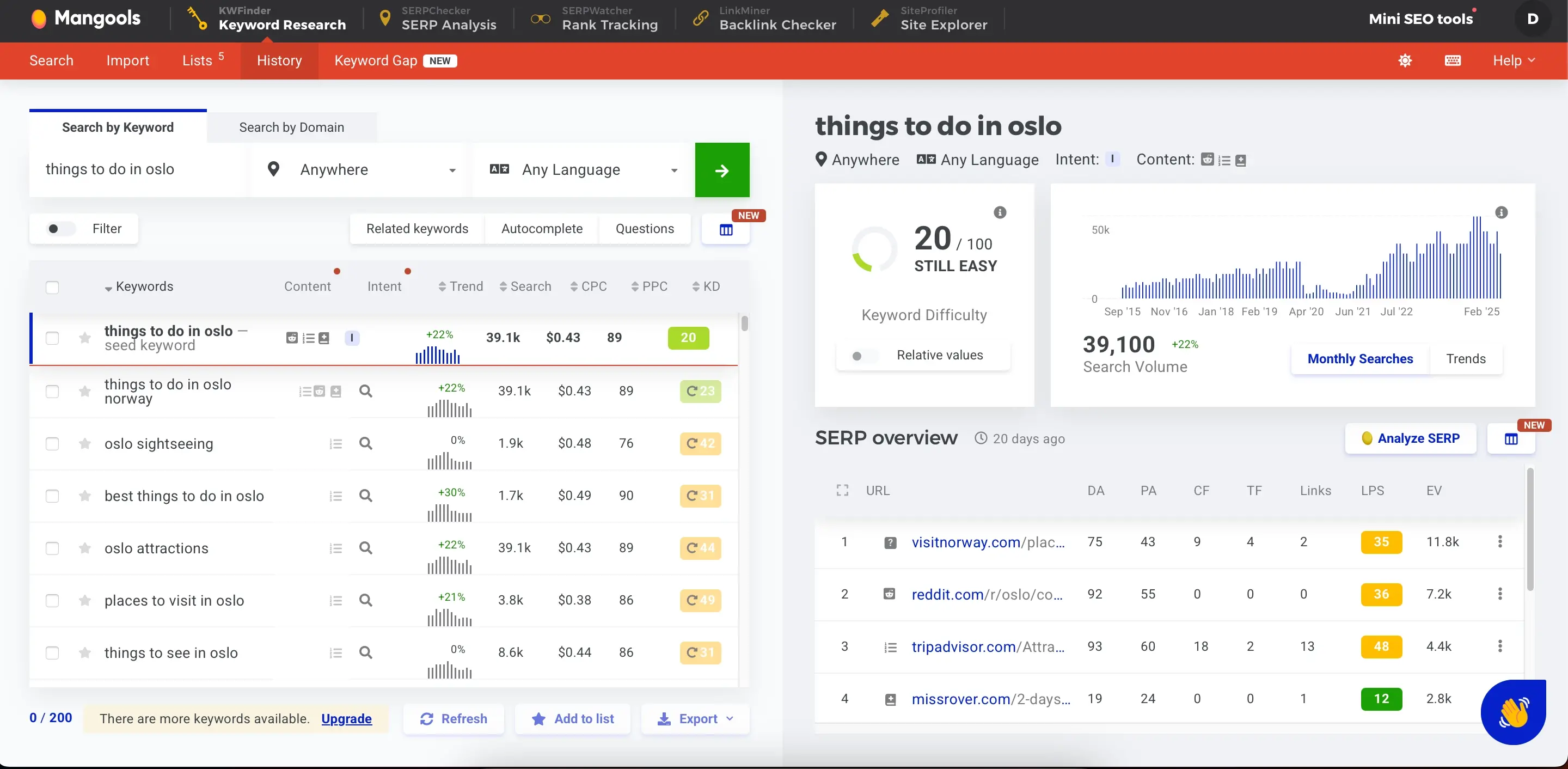The height and width of the screenshot is (769, 1568).
Task: Refresh KD badge for oslo sightseeing
Action: click(x=700, y=443)
